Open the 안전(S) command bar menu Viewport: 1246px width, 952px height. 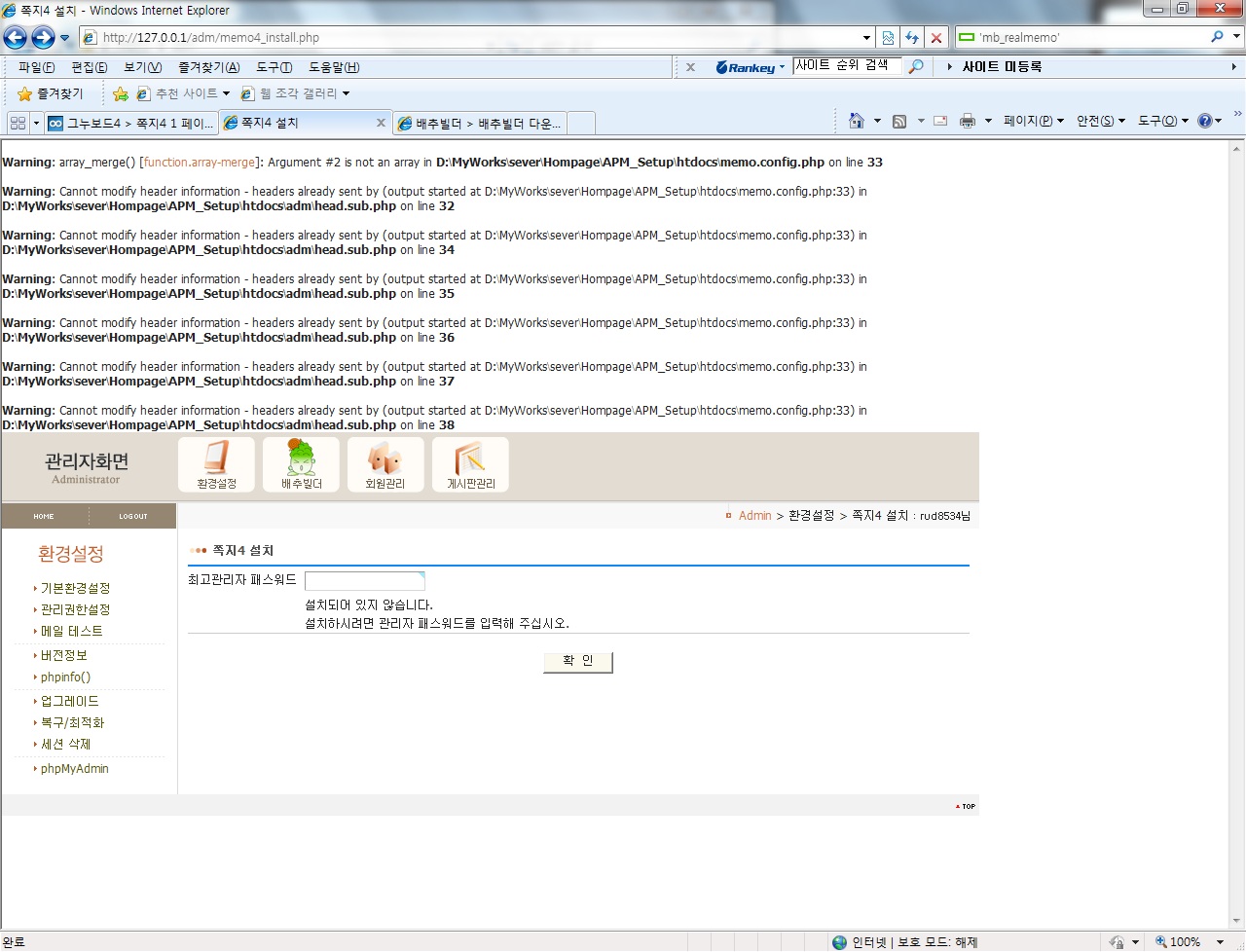pyautogui.click(x=1101, y=121)
